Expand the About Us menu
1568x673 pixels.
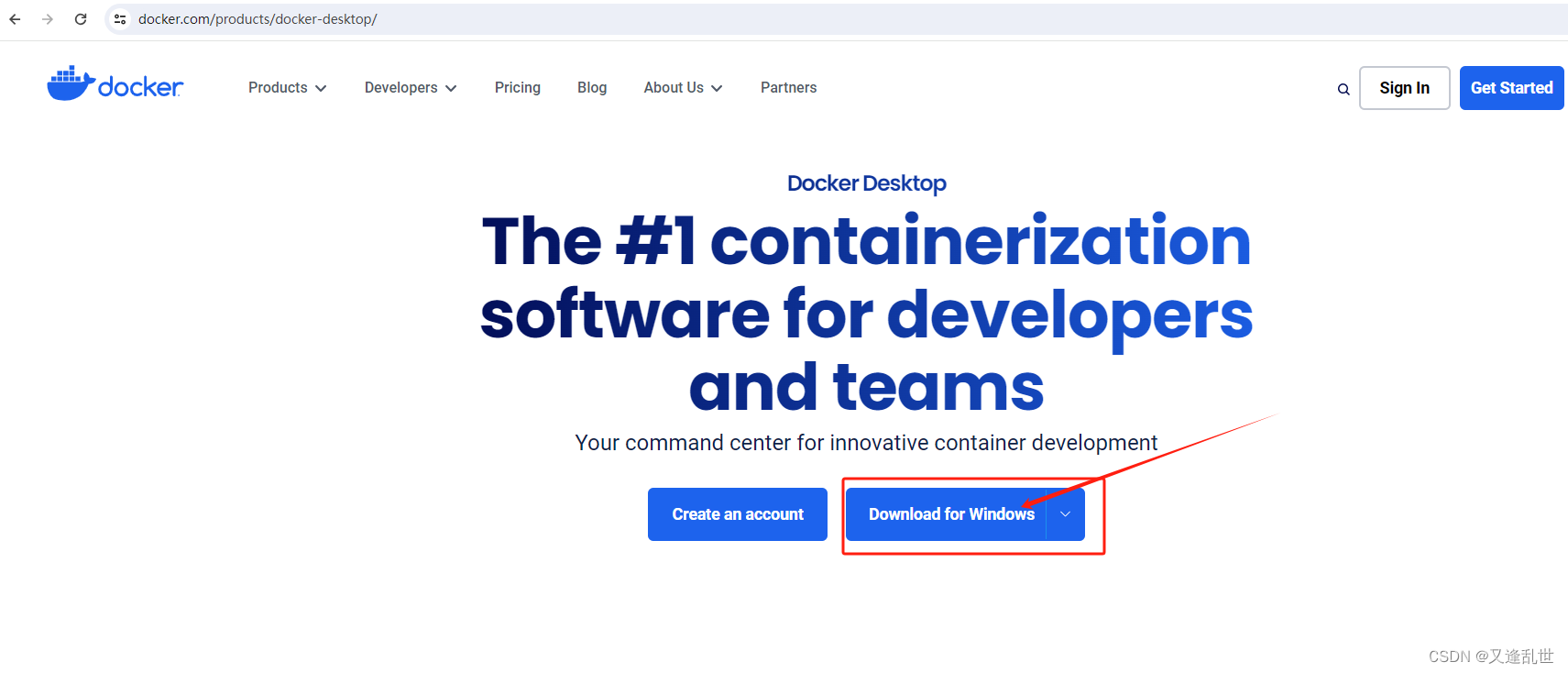click(683, 88)
